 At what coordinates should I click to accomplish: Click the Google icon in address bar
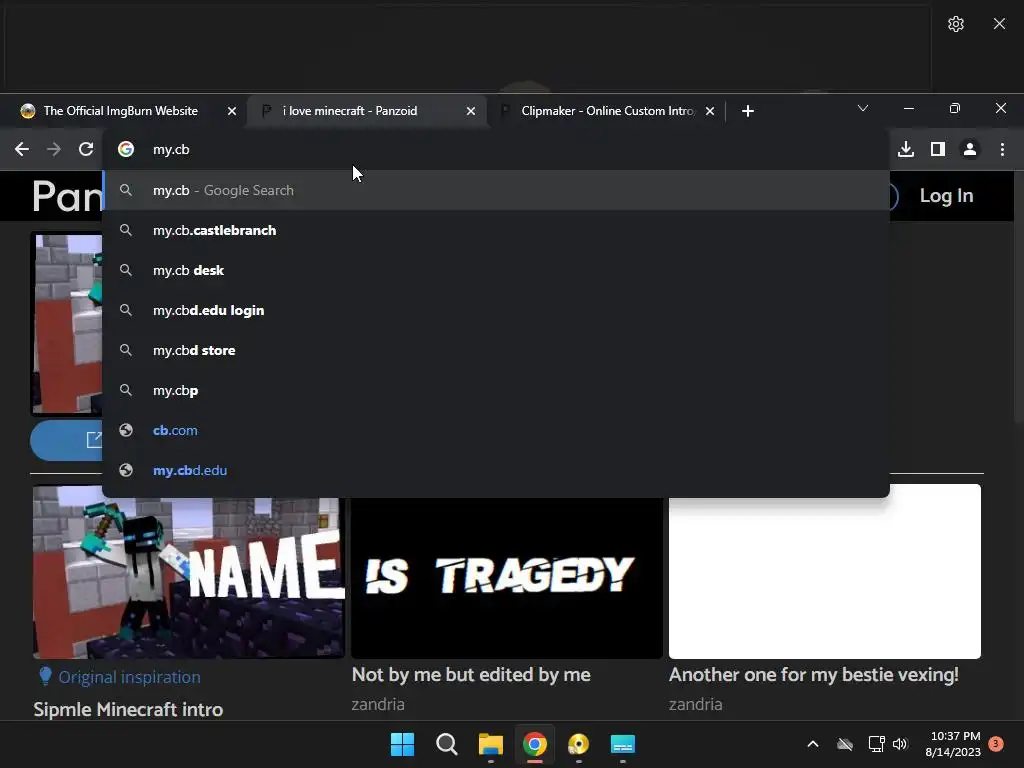coord(126,150)
